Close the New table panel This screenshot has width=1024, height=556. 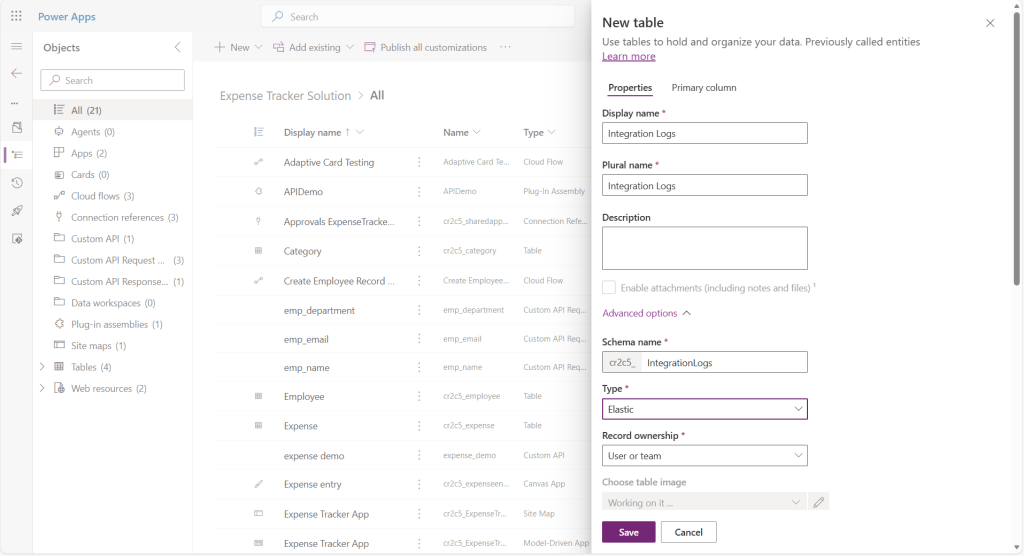click(990, 23)
